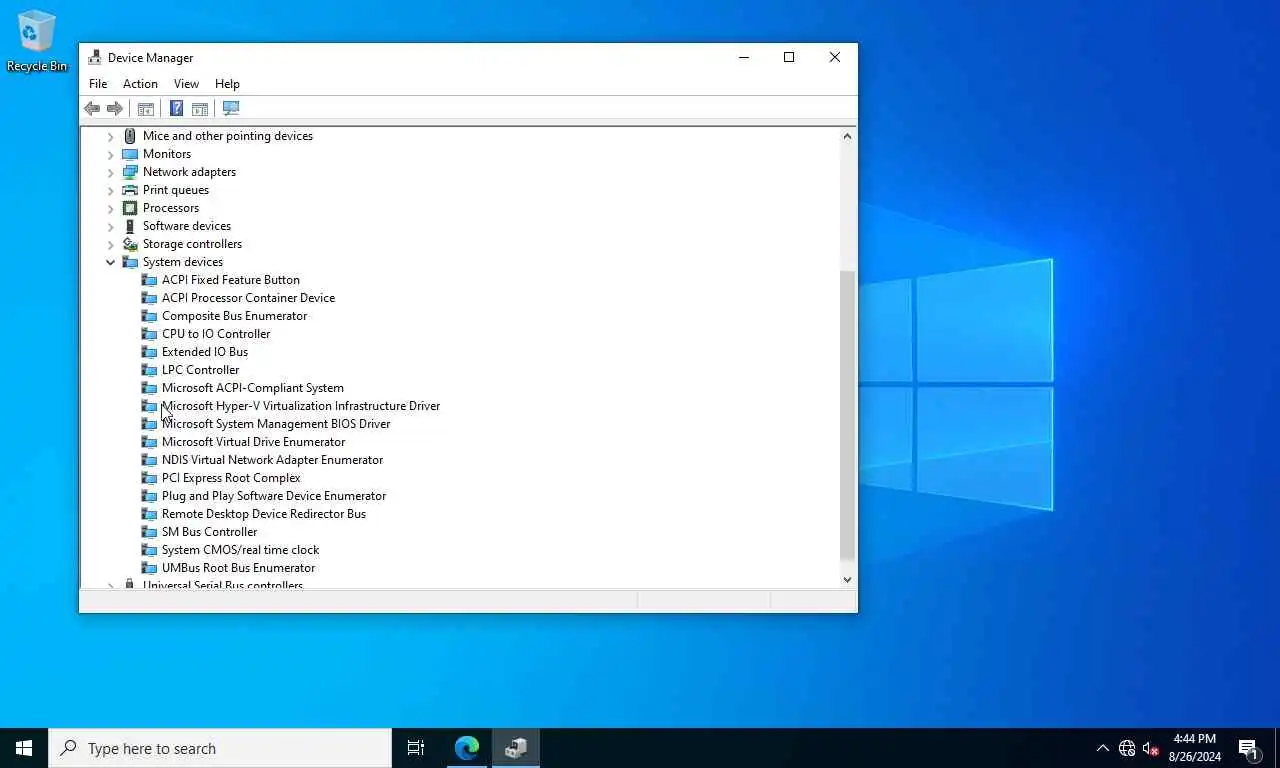Expand the Print queues category
Screen dimensions: 1280x768
[x=110, y=190]
